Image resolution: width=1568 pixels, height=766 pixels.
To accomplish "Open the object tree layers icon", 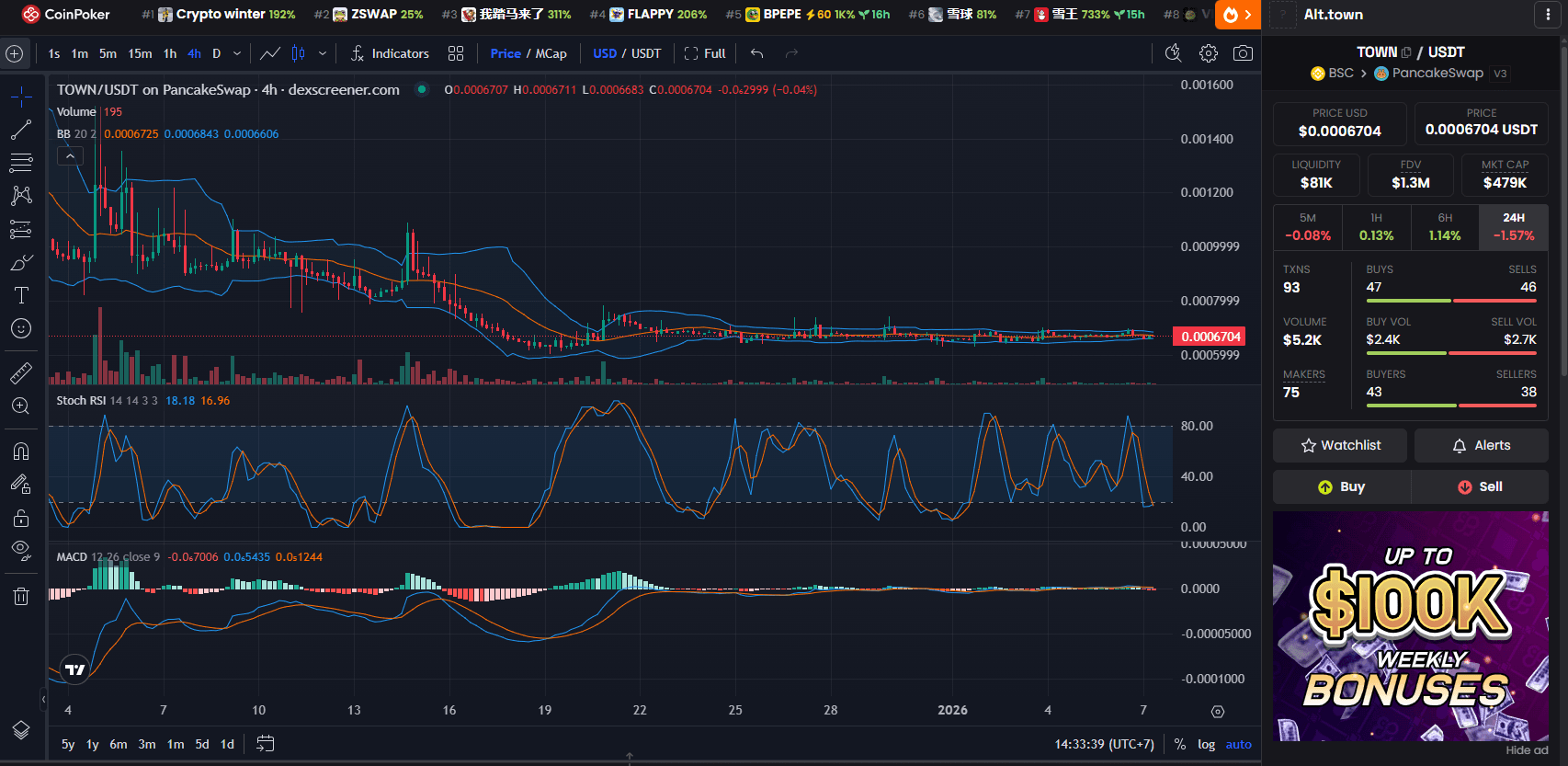I will (21, 730).
